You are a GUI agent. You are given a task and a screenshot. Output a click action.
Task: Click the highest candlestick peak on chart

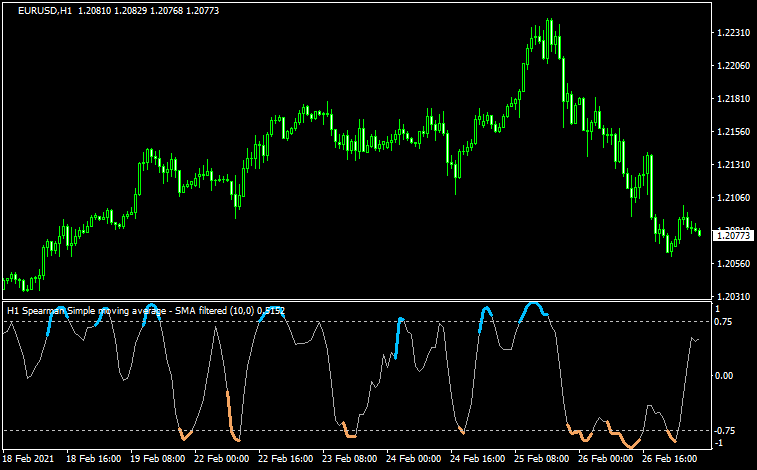click(x=549, y=20)
